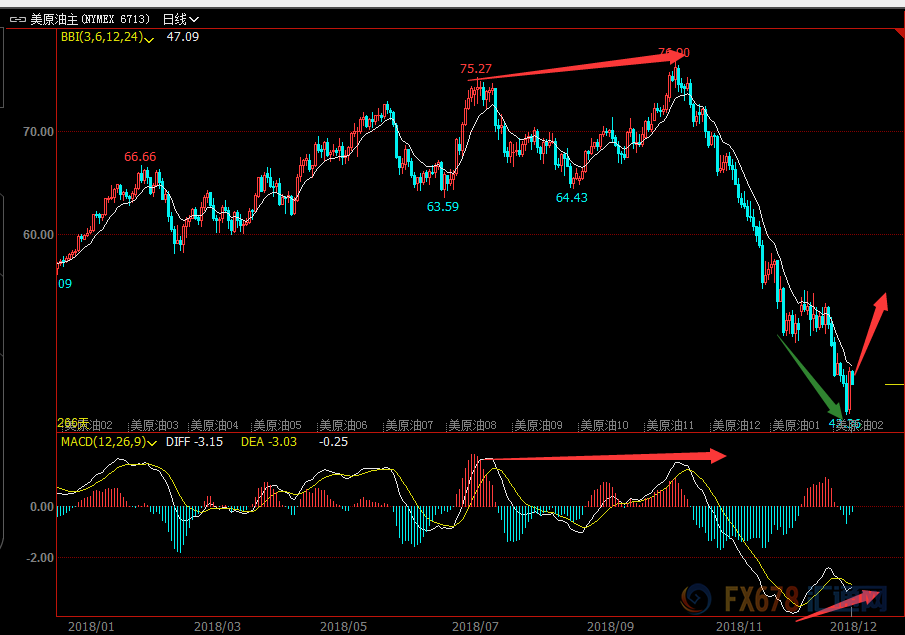Click the red upward arrow near latest candle
The height and width of the screenshot is (635, 905).
pyautogui.click(x=870, y=334)
